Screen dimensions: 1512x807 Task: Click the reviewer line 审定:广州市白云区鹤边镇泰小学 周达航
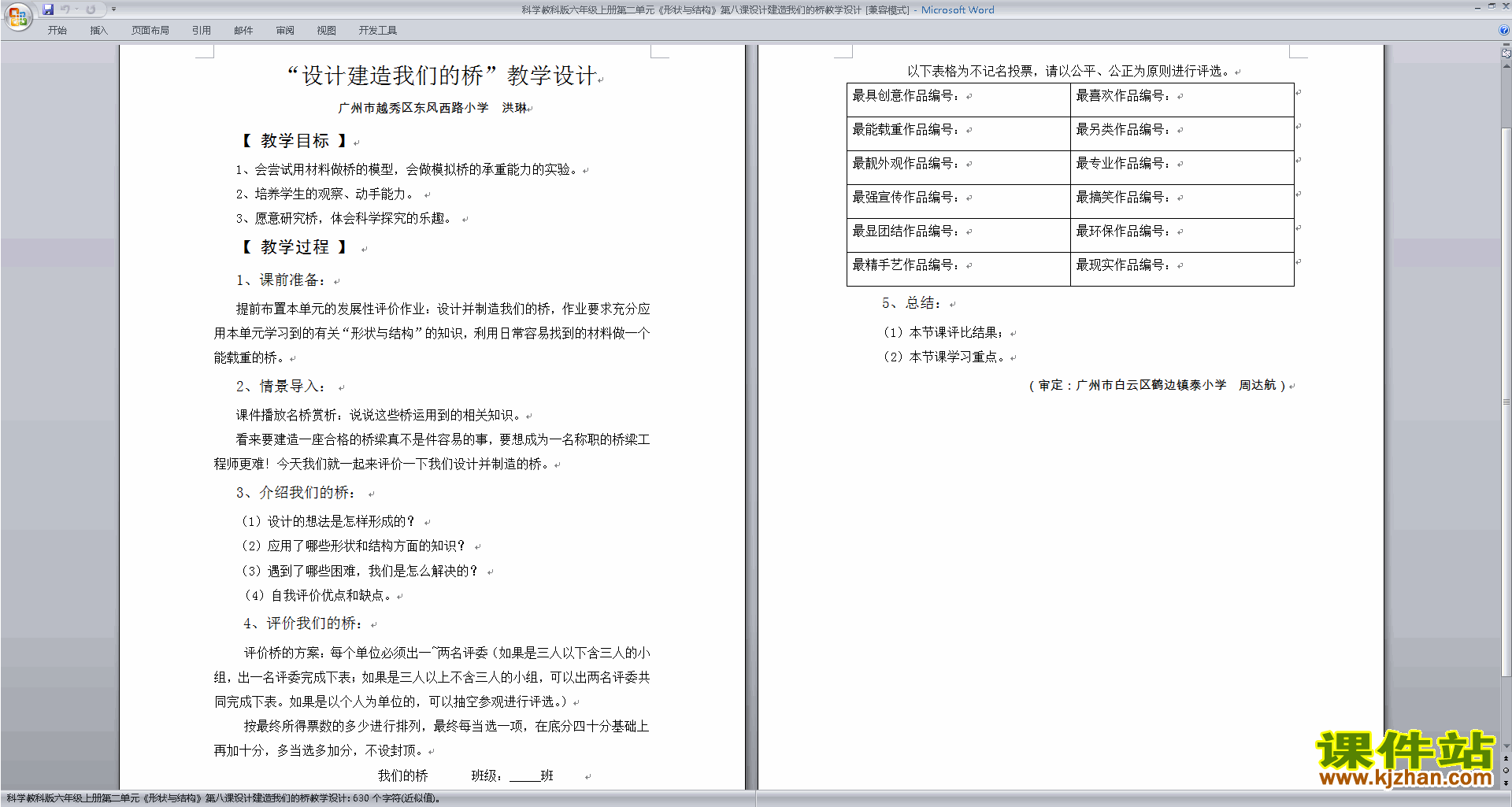[x=1157, y=385]
